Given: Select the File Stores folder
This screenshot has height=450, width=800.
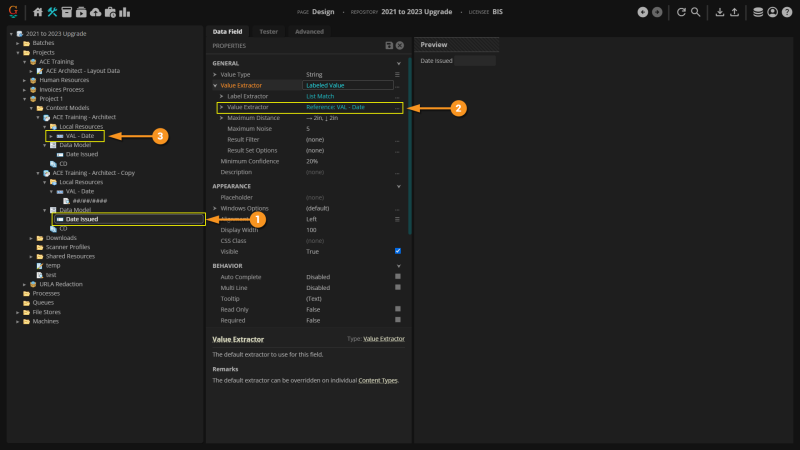Looking at the screenshot, I should pos(46,312).
